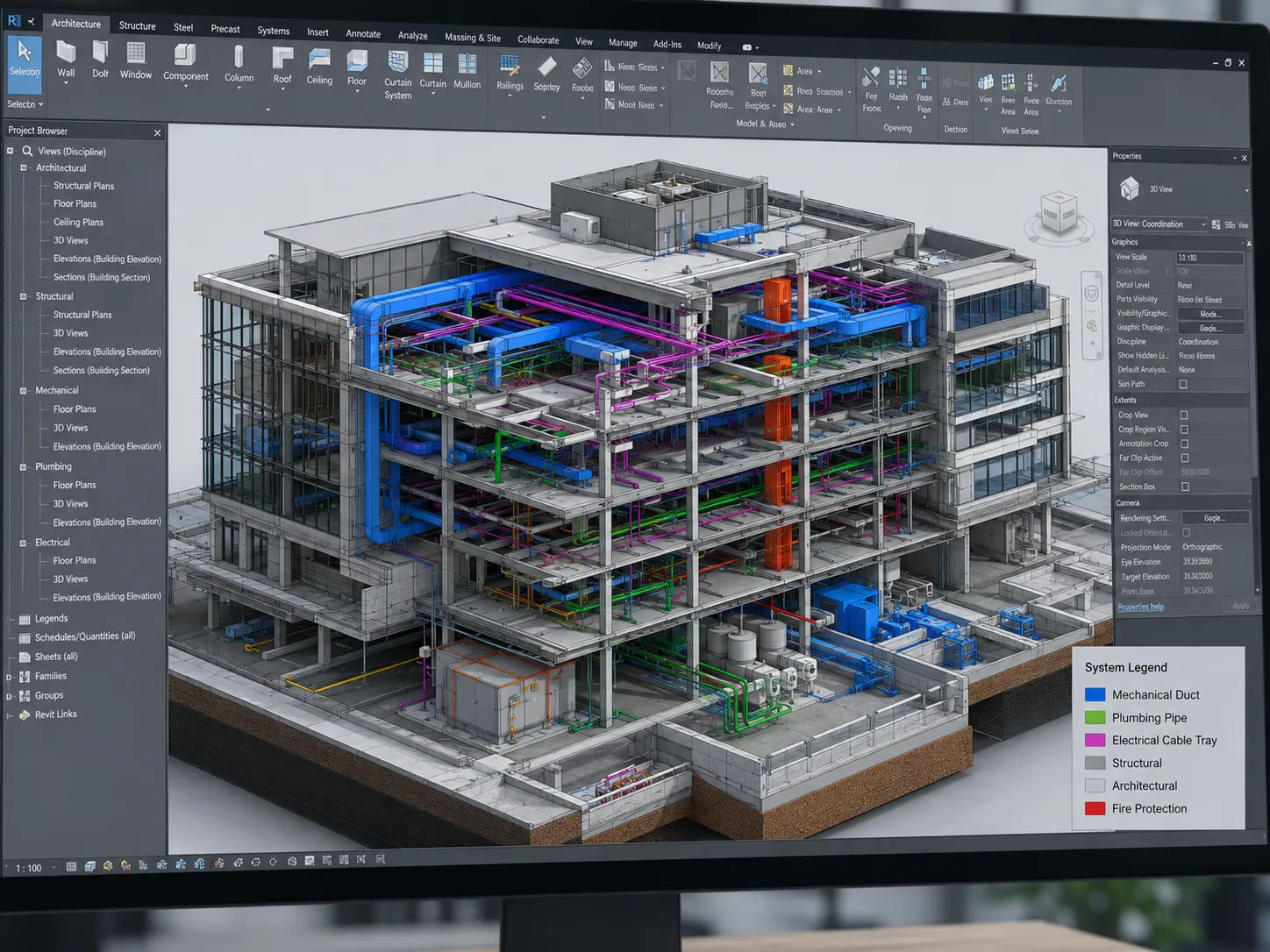
Task: Click the Electrical Cable Tray magenta swatch
Action: tap(1095, 740)
